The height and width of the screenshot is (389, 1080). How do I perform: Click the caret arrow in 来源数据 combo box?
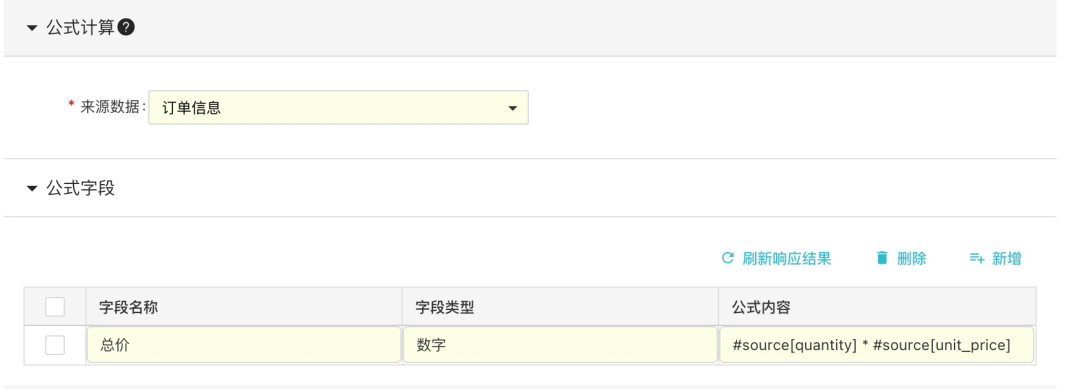click(x=512, y=108)
